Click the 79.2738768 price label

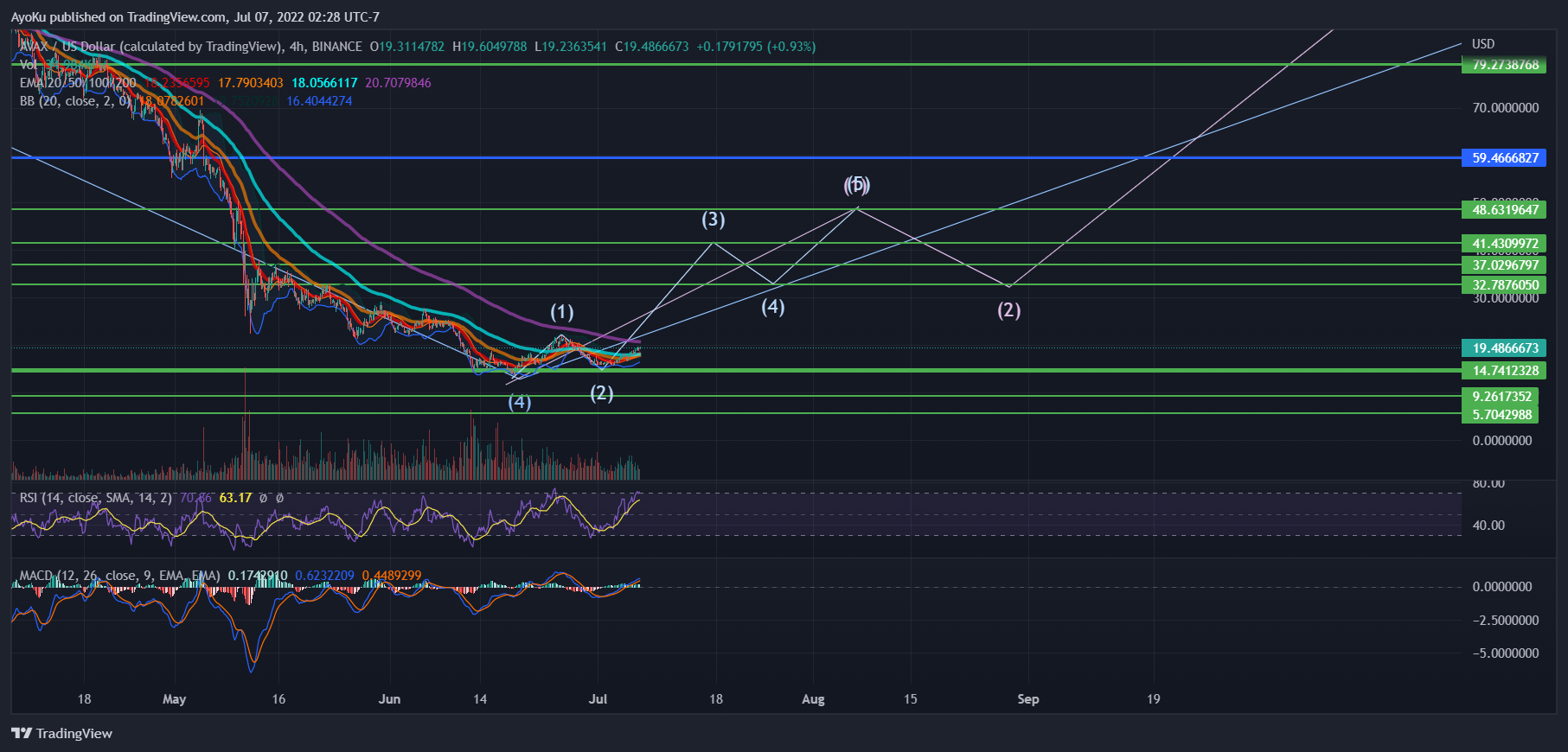point(1504,65)
